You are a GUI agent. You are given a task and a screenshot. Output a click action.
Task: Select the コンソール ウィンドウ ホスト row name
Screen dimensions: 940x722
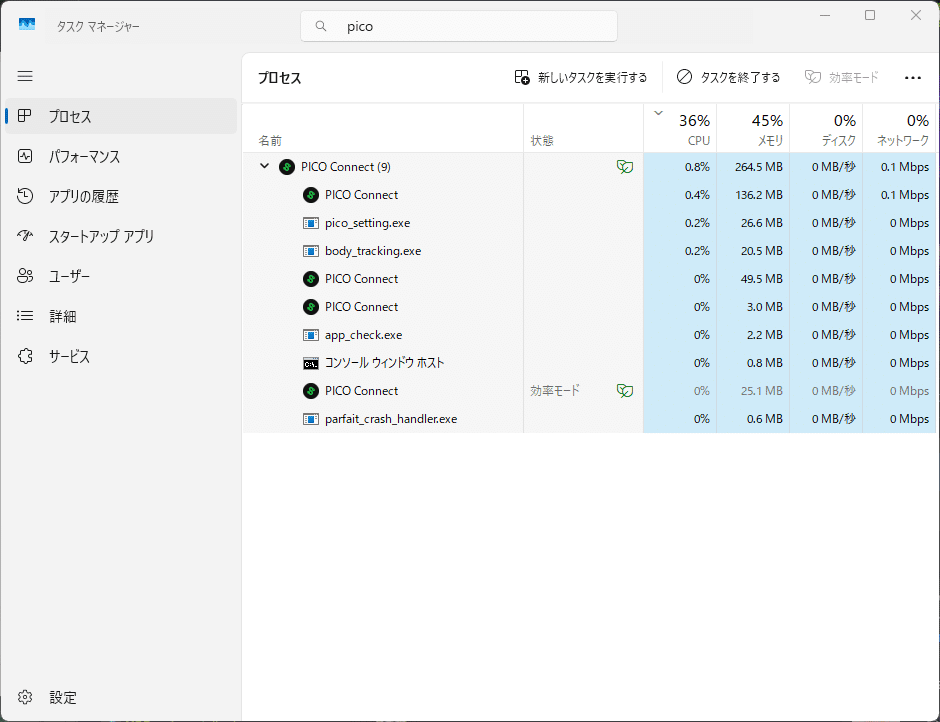pyautogui.click(x=384, y=363)
